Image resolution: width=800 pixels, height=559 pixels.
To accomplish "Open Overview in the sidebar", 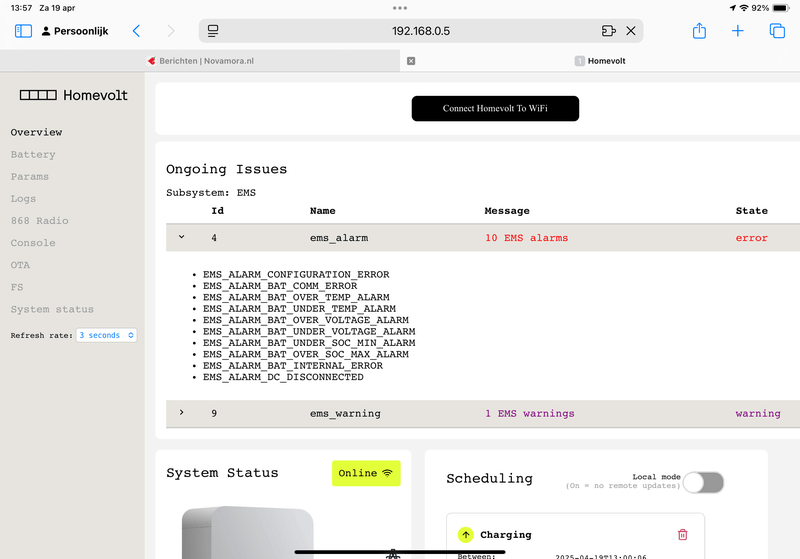I will pos(36,132).
